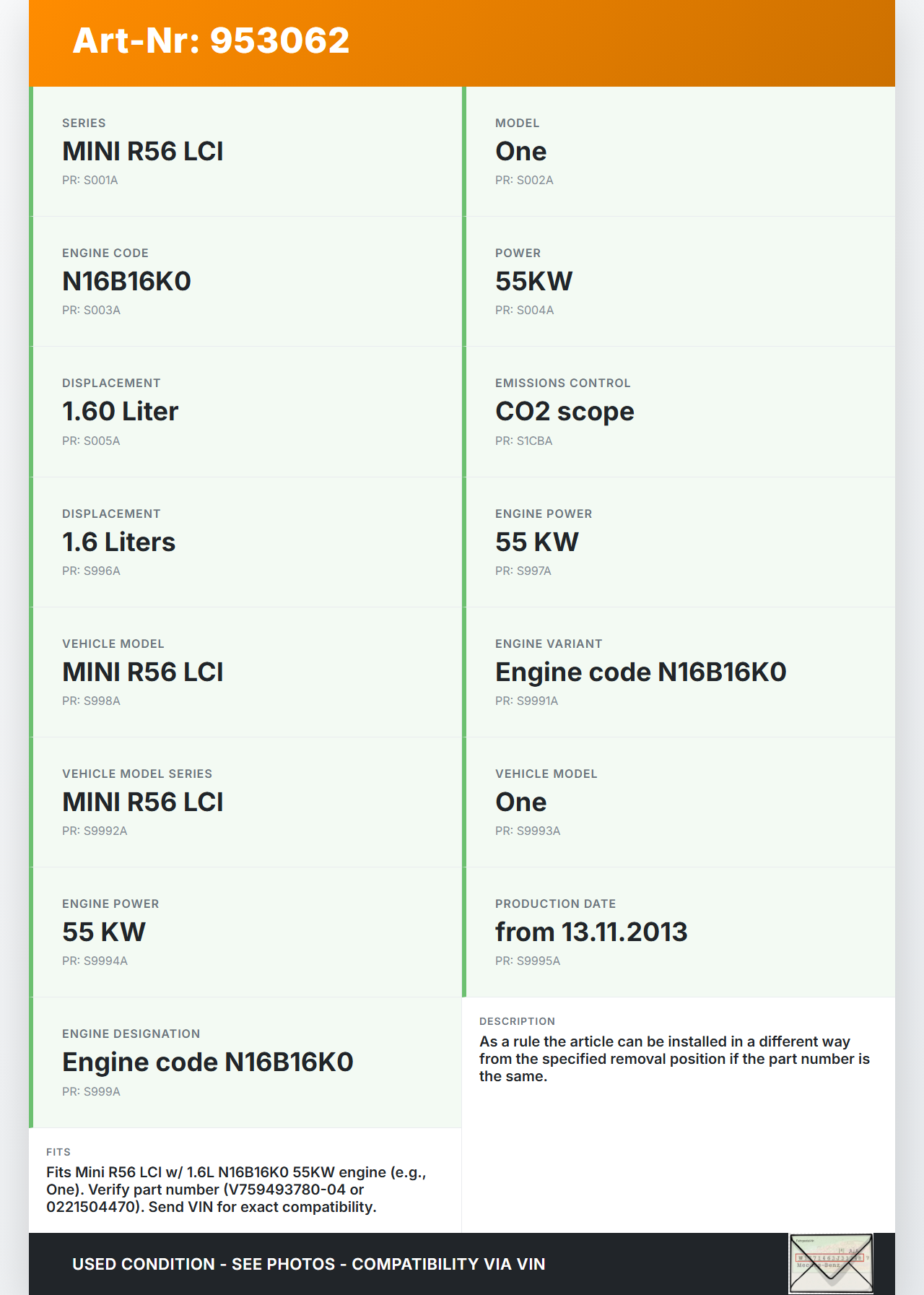Click the CO2 scope emissions control entry
The image size is (924, 1295).
click(x=565, y=412)
